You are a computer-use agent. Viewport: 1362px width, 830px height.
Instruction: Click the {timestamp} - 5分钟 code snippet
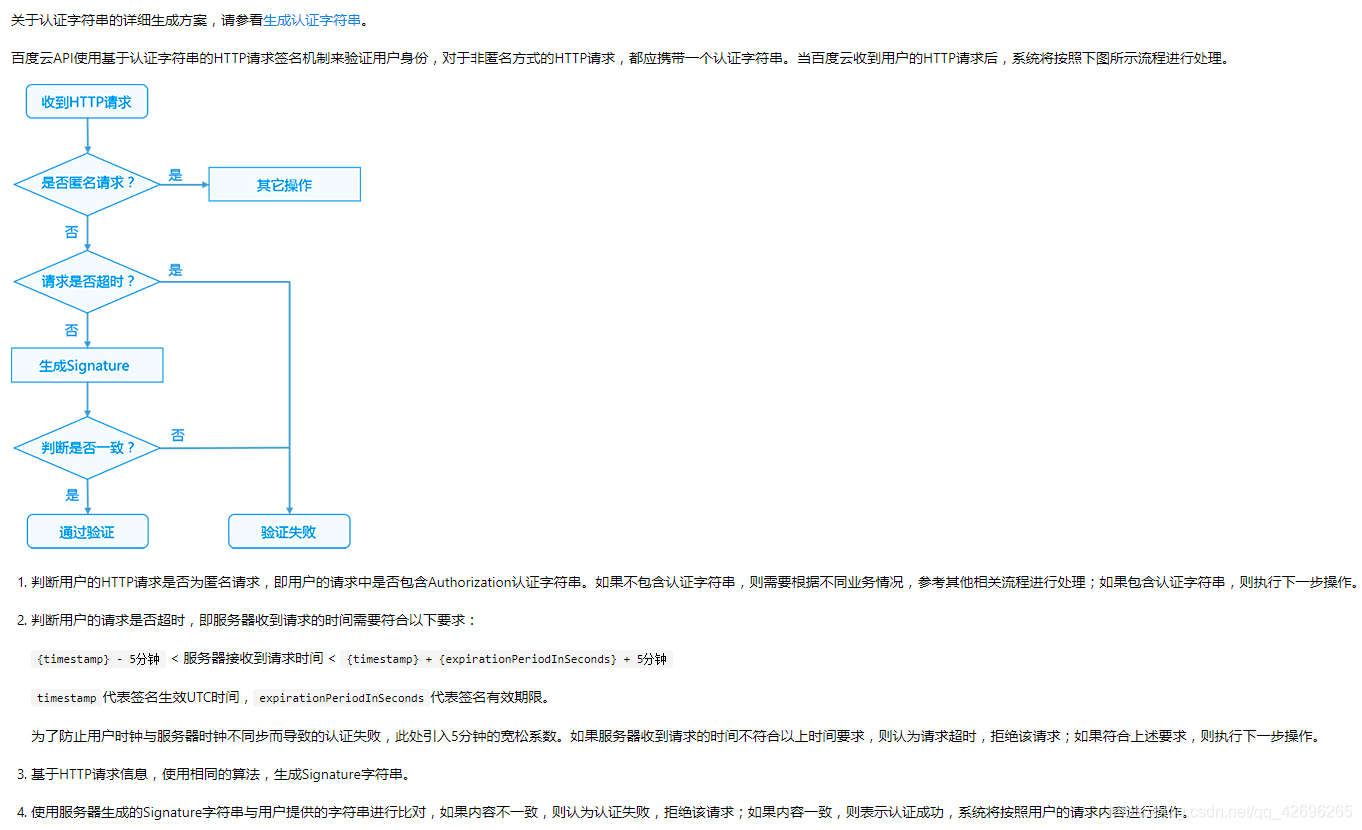pos(97,659)
